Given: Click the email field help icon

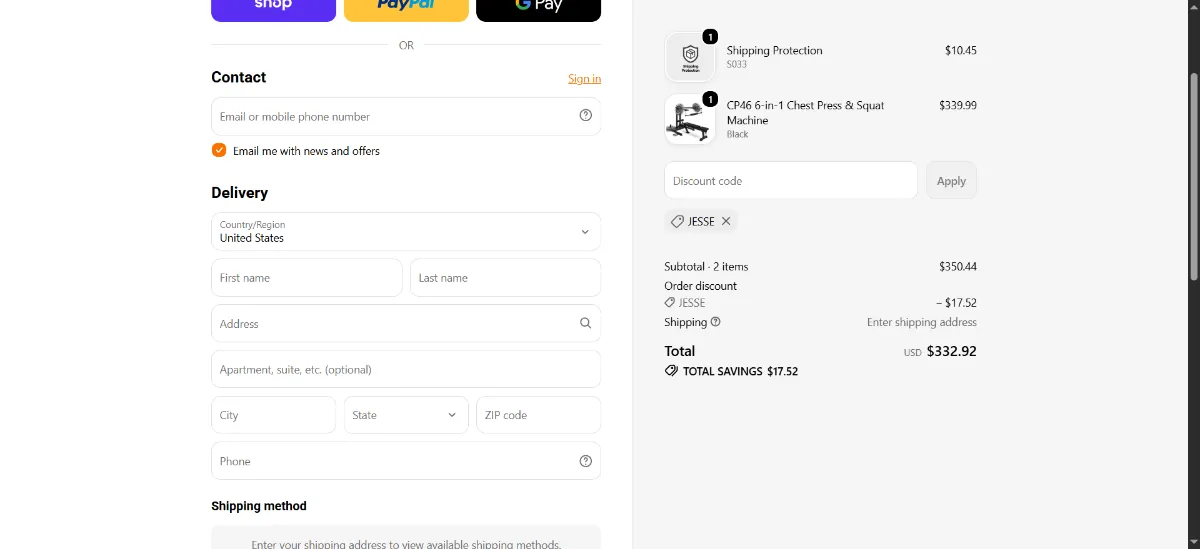Looking at the screenshot, I should click(586, 116).
